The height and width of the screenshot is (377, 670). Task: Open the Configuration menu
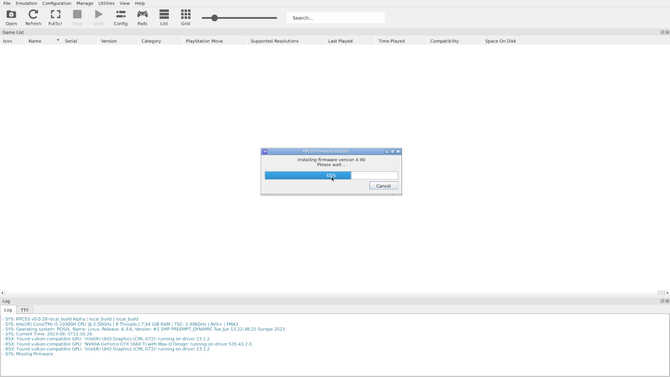click(x=56, y=3)
